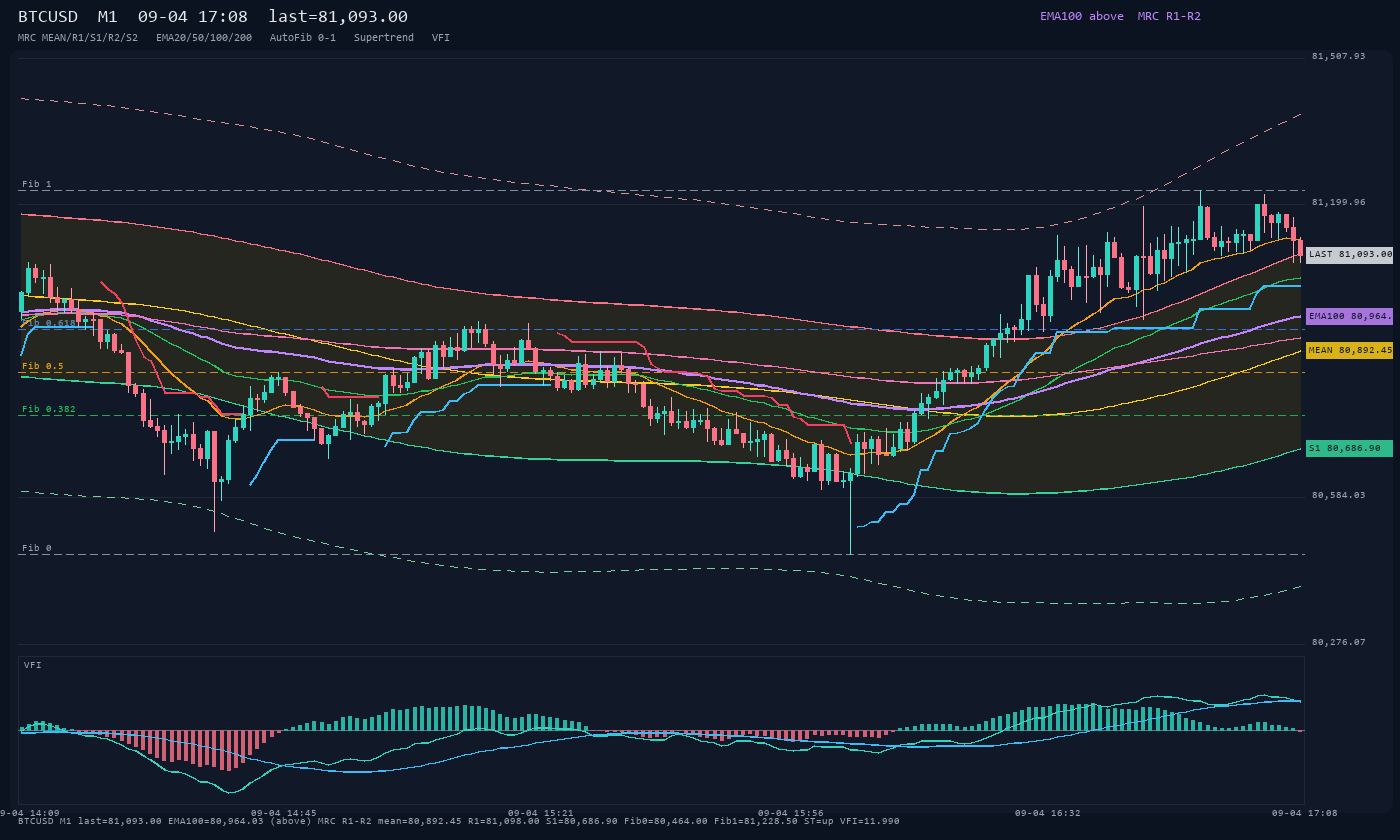Click the 09-04 17:08 time axis label
The image size is (1400, 840).
pyautogui.click(x=1304, y=813)
